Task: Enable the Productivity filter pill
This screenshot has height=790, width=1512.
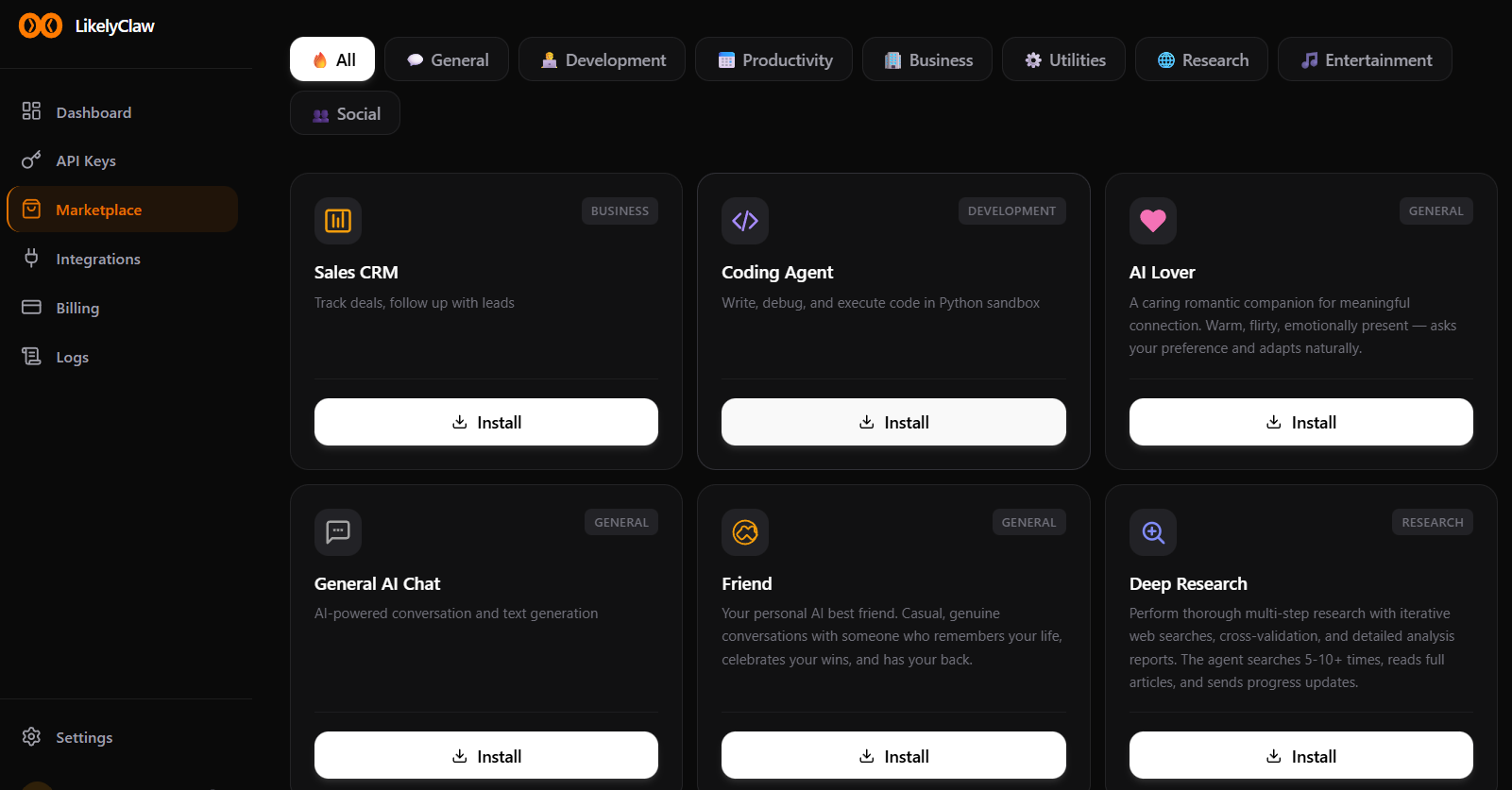Action: [773, 59]
